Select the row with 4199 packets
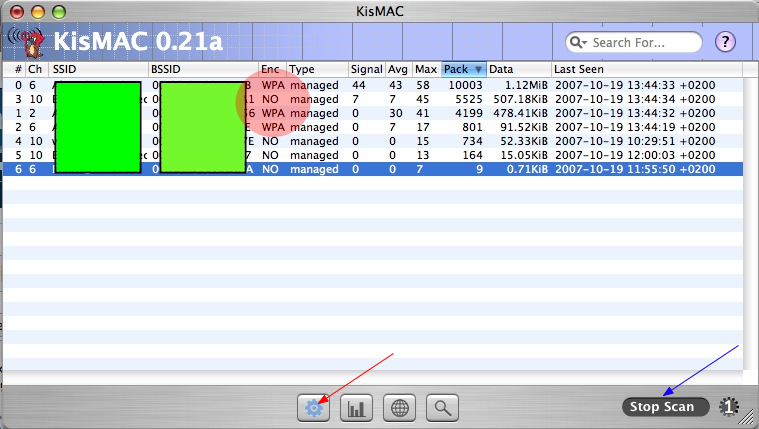Image resolution: width=759 pixels, height=429 pixels. click(x=373, y=113)
